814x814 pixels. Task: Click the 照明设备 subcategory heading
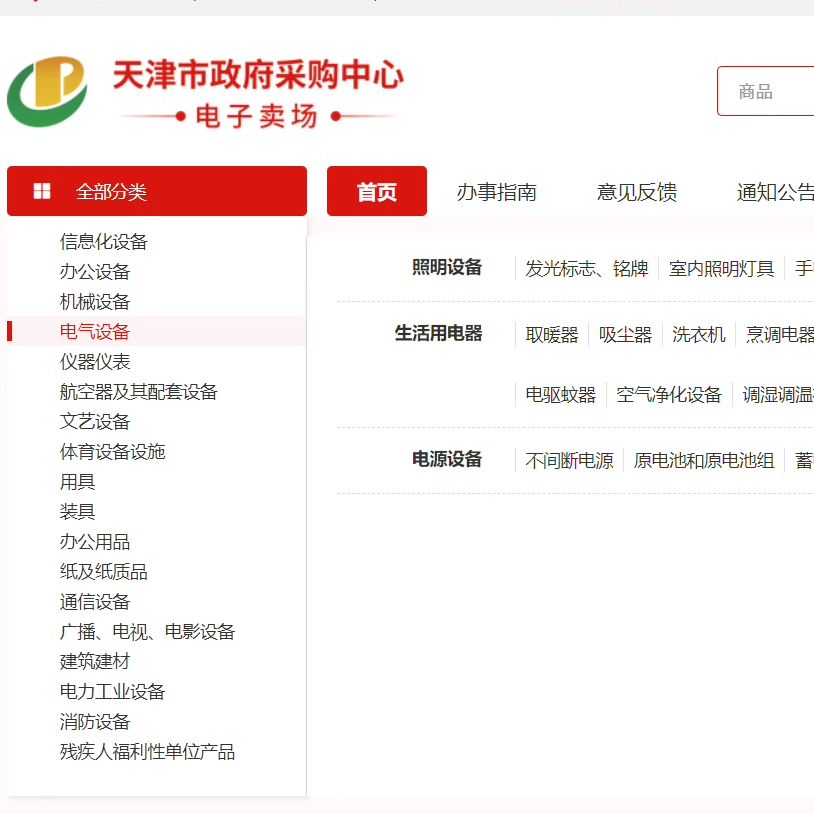pos(447,267)
